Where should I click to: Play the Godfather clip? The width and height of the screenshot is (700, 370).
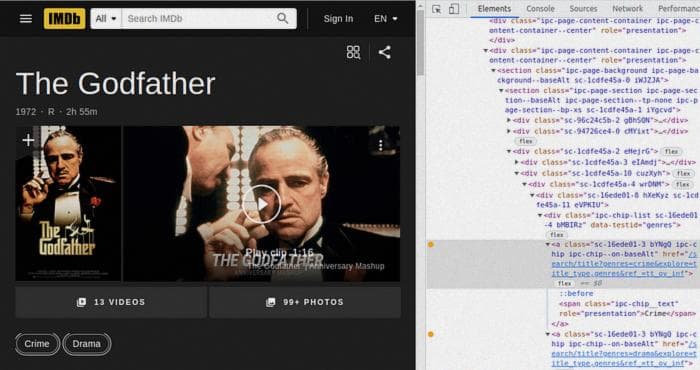point(261,204)
